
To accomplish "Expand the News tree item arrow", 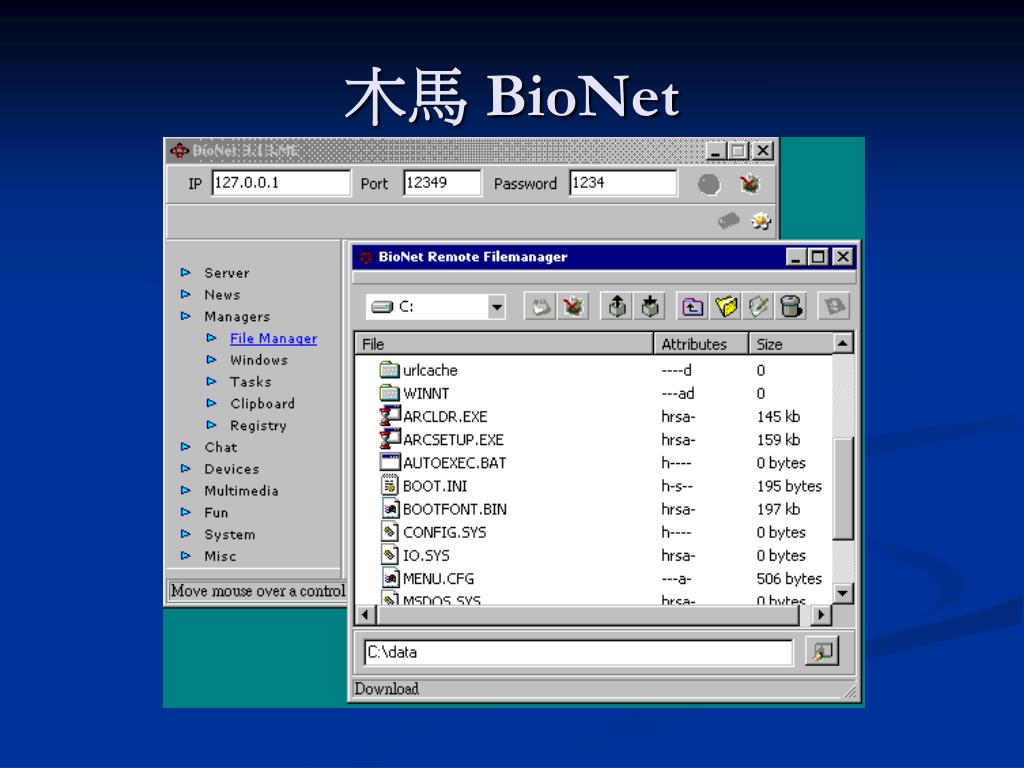I will pyautogui.click(x=185, y=295).
